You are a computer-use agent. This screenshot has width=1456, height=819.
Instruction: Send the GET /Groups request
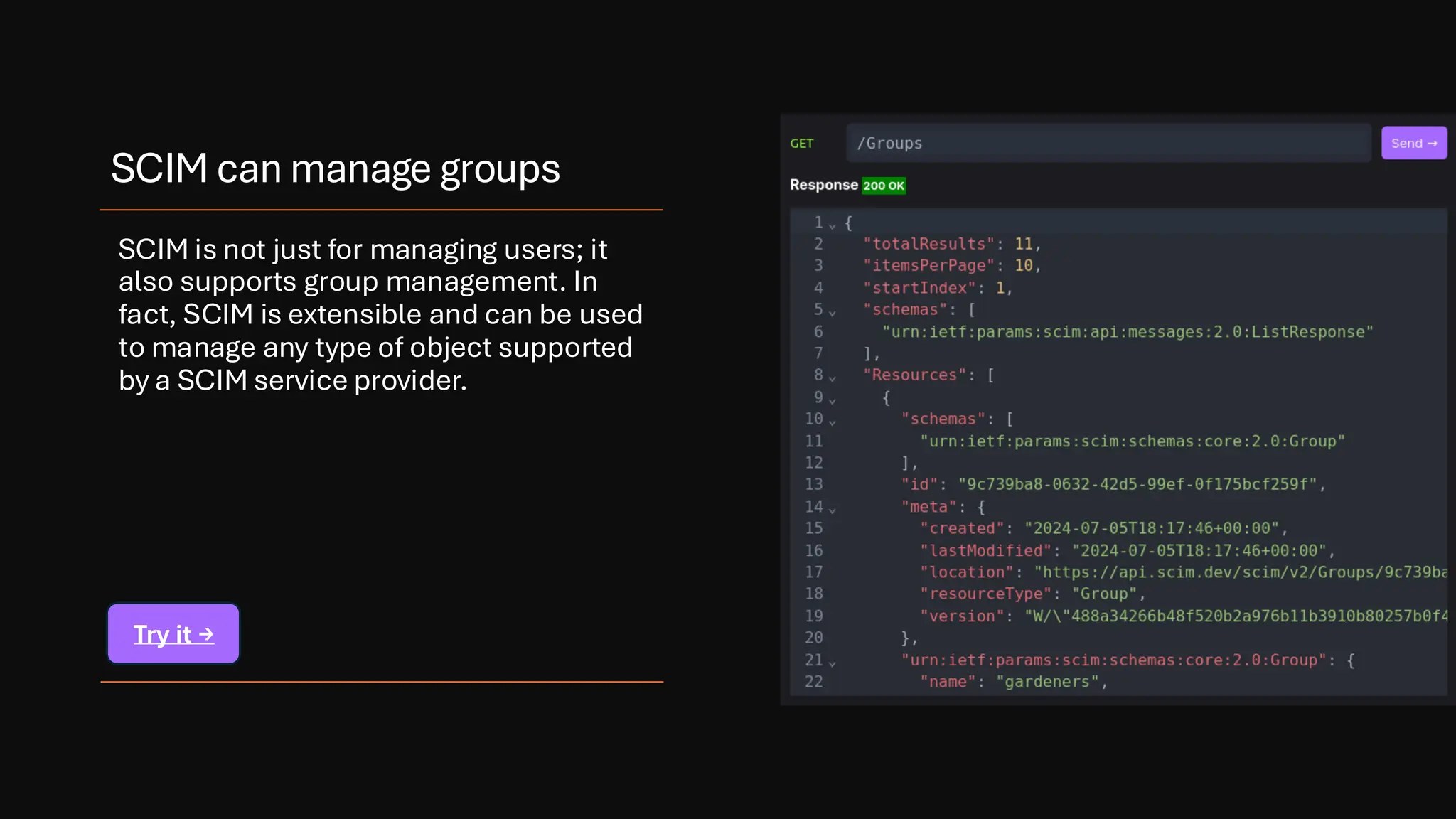tap(1413, 143)
